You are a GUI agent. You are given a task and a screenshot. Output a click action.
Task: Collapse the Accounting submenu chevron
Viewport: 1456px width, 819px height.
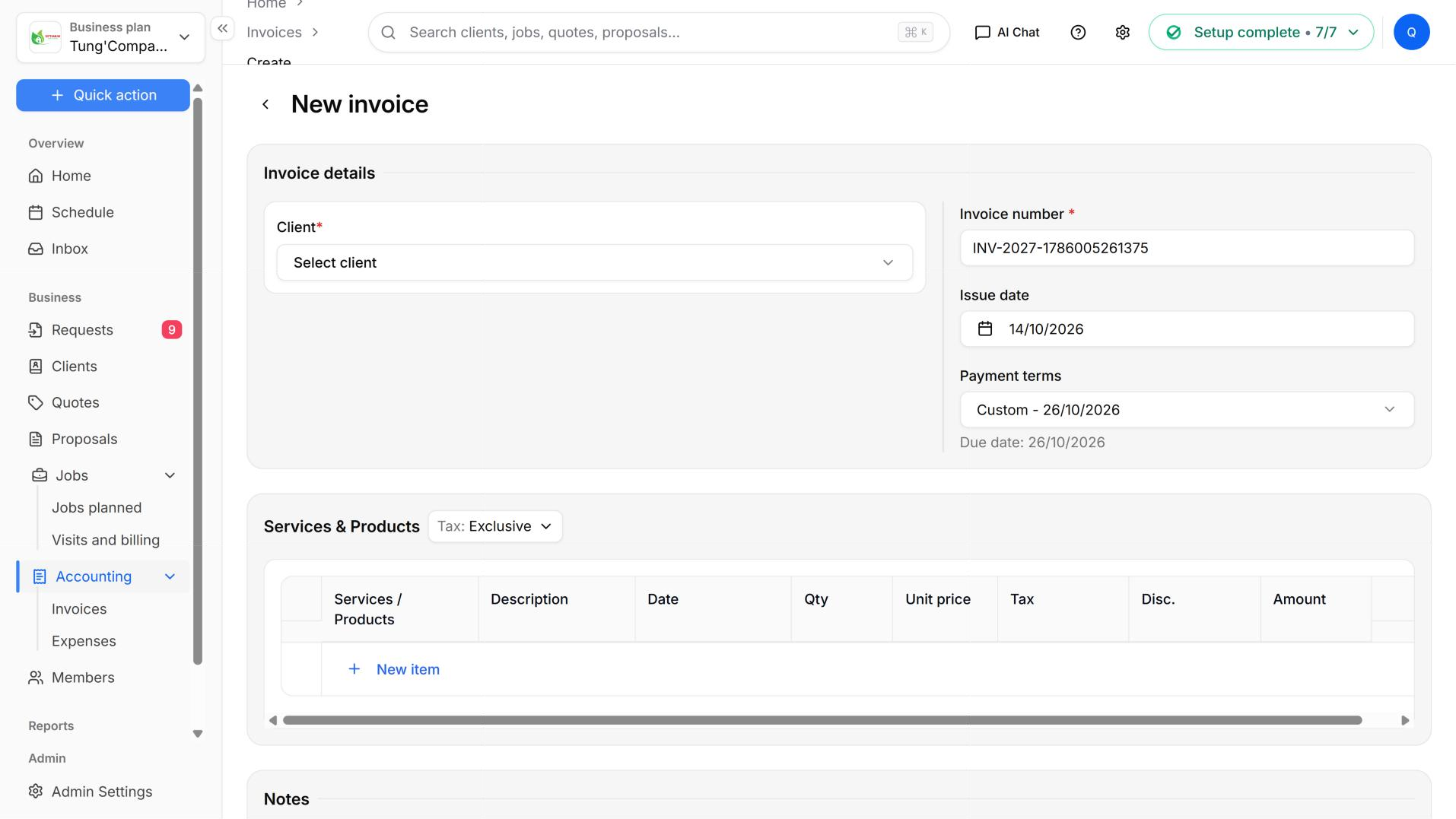tap(170, 576)
